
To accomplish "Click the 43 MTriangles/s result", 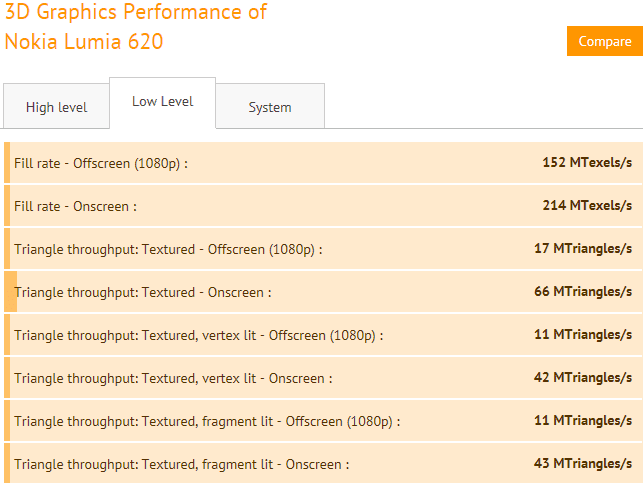I will click(583, 463).
